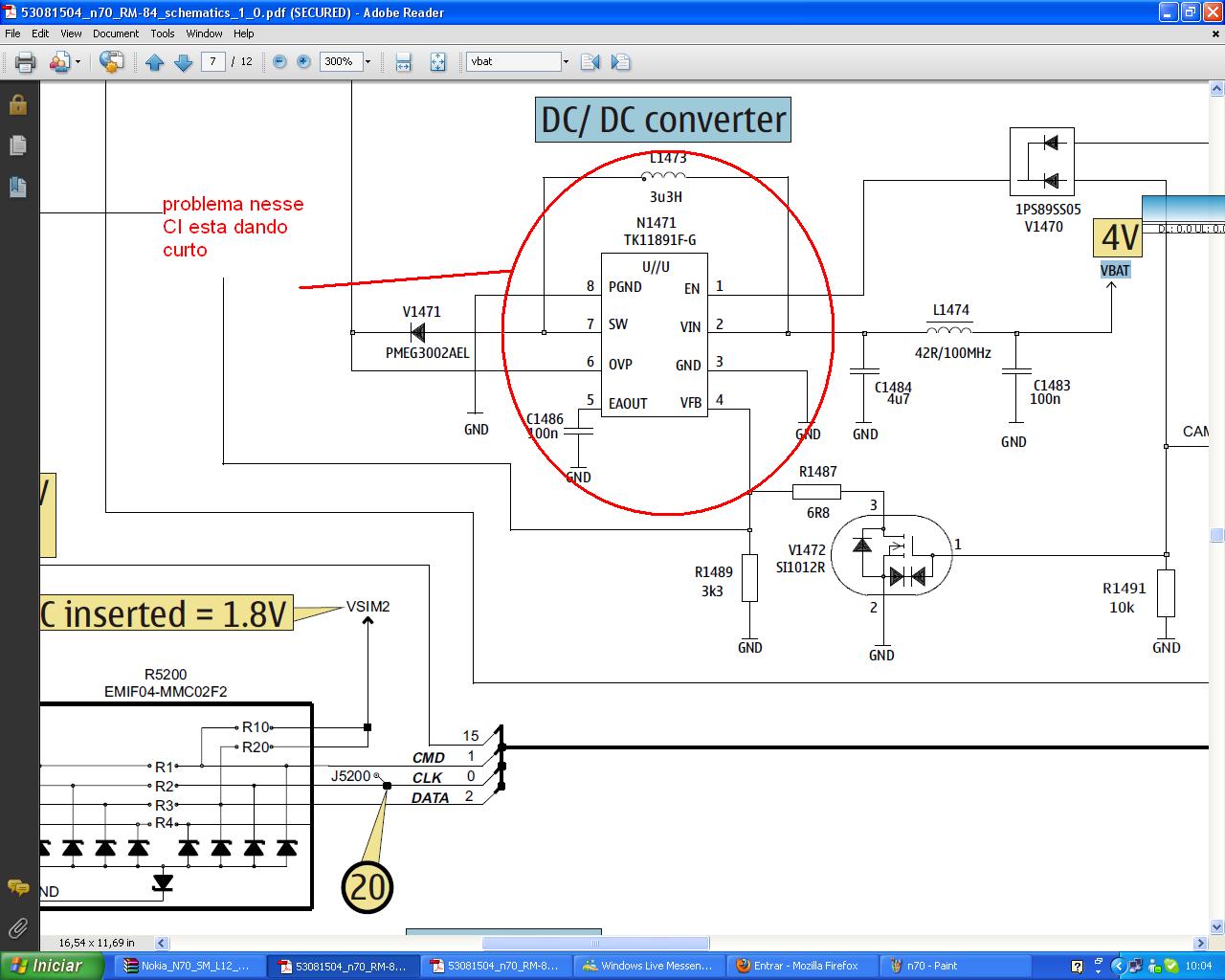
Task: Click the Fit Width scrolling icon
Action: click(404, 62)
